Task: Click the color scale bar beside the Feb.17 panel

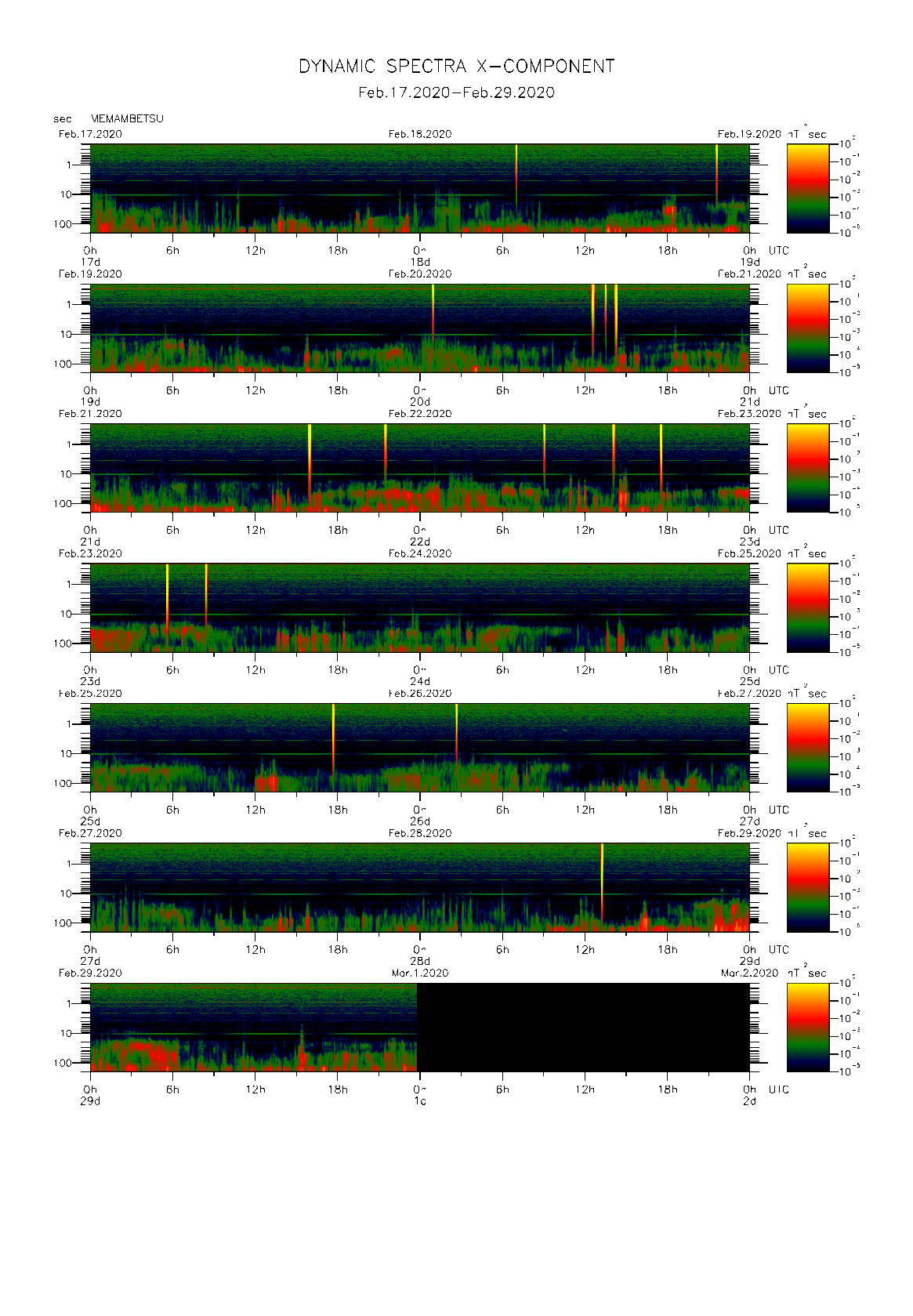Action: (808, 188)
